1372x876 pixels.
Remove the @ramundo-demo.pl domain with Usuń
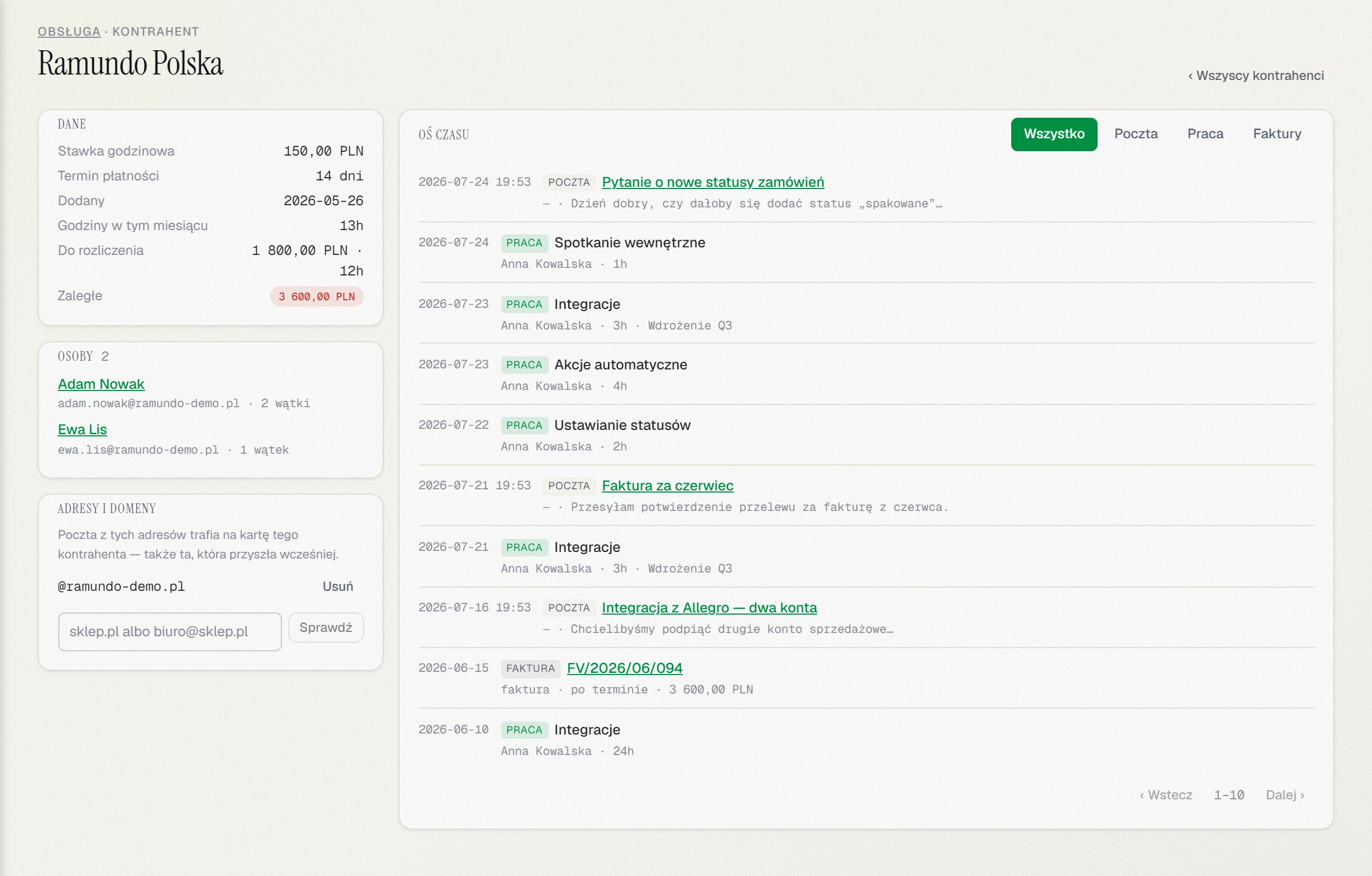click(x=337, y=586)
